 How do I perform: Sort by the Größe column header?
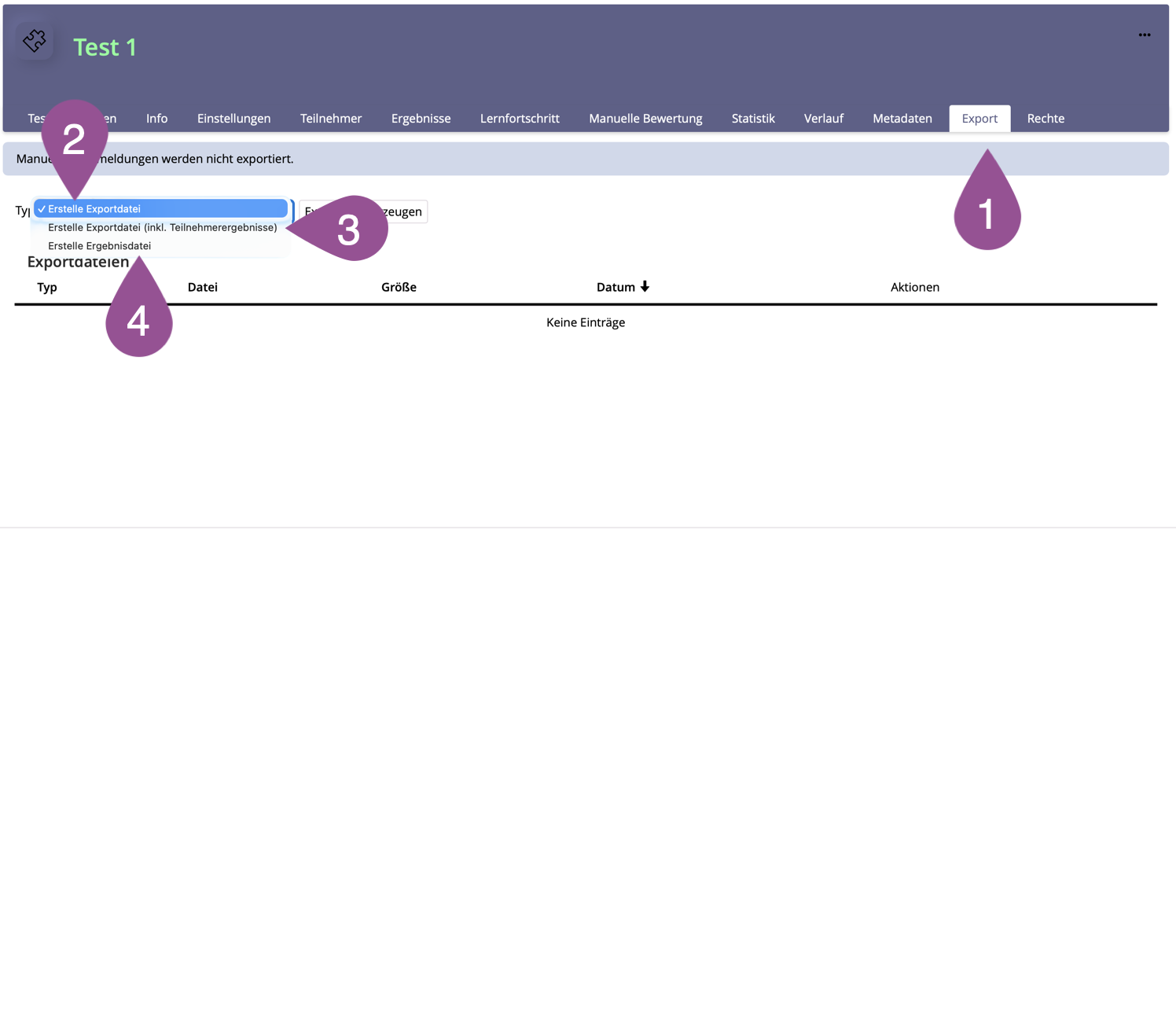[399, 287]
